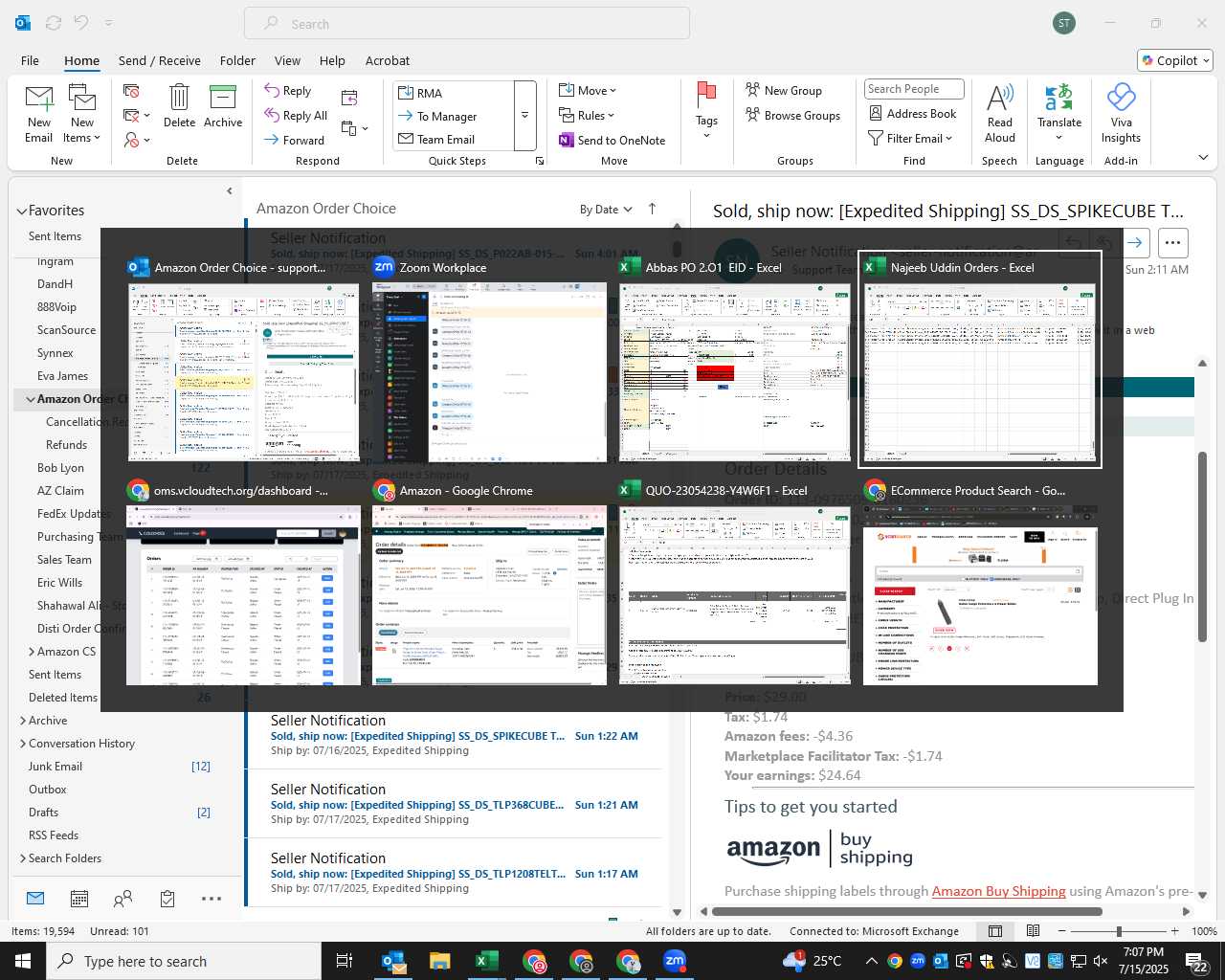The height and width of the screenshot is (980, 1225).
Task: Click Browse Groups
Action: (792, 116)
